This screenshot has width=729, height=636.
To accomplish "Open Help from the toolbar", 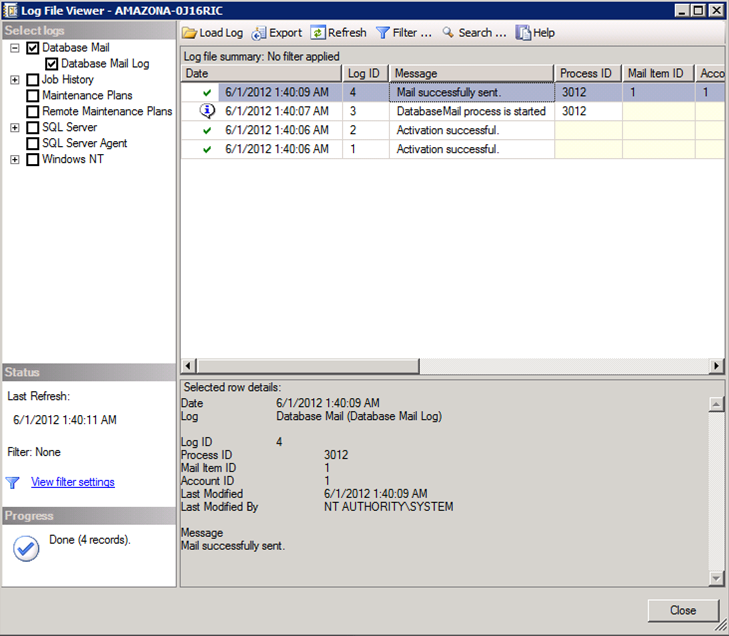I will [536, 33].
